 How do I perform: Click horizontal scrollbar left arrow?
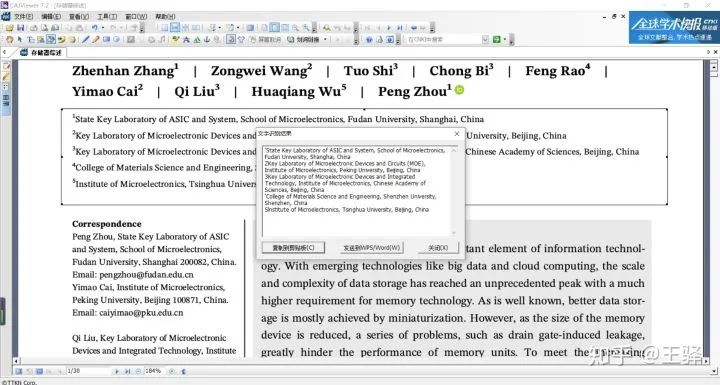(17, 361)
